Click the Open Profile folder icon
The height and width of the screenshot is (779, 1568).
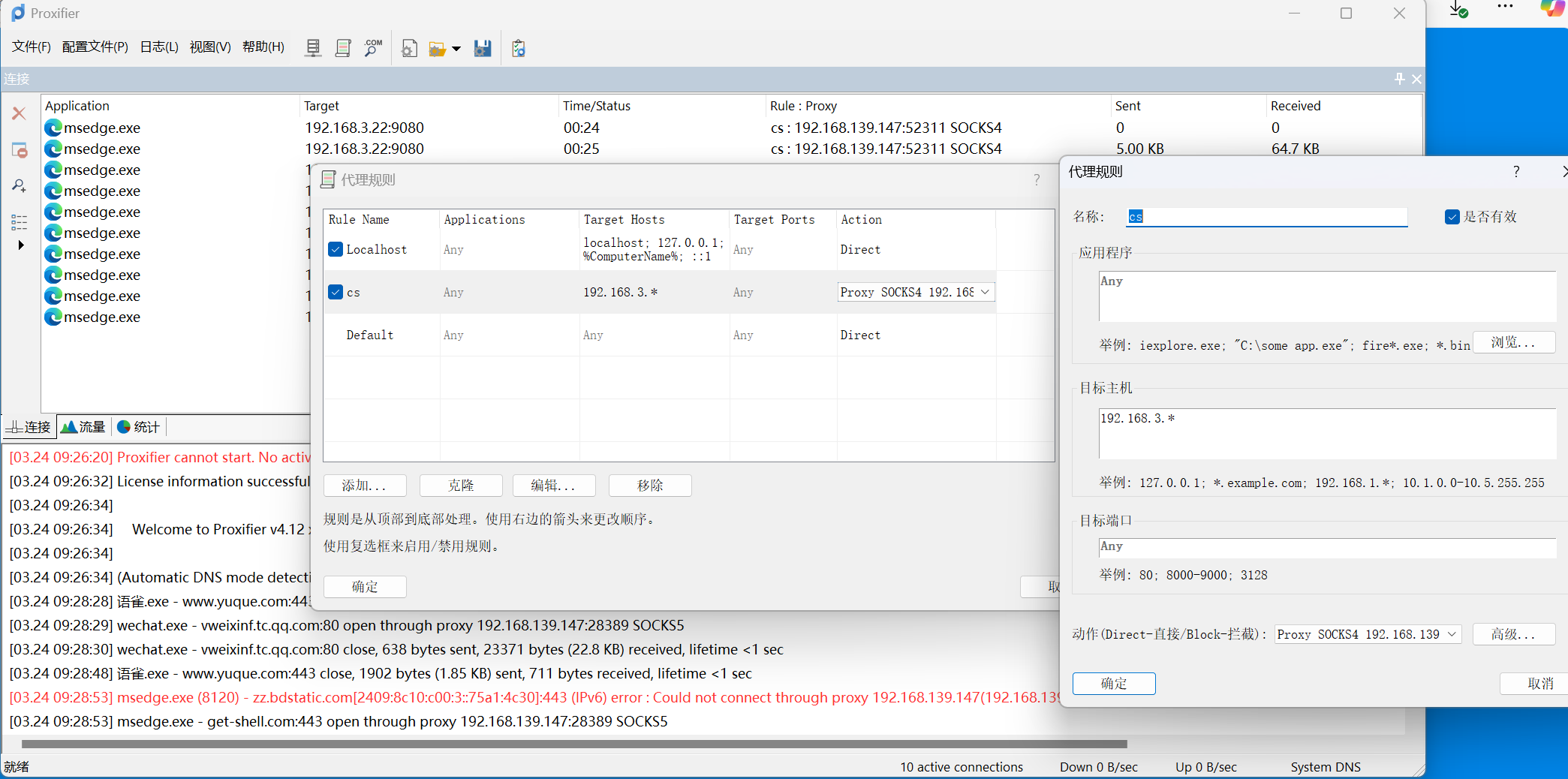437,49
